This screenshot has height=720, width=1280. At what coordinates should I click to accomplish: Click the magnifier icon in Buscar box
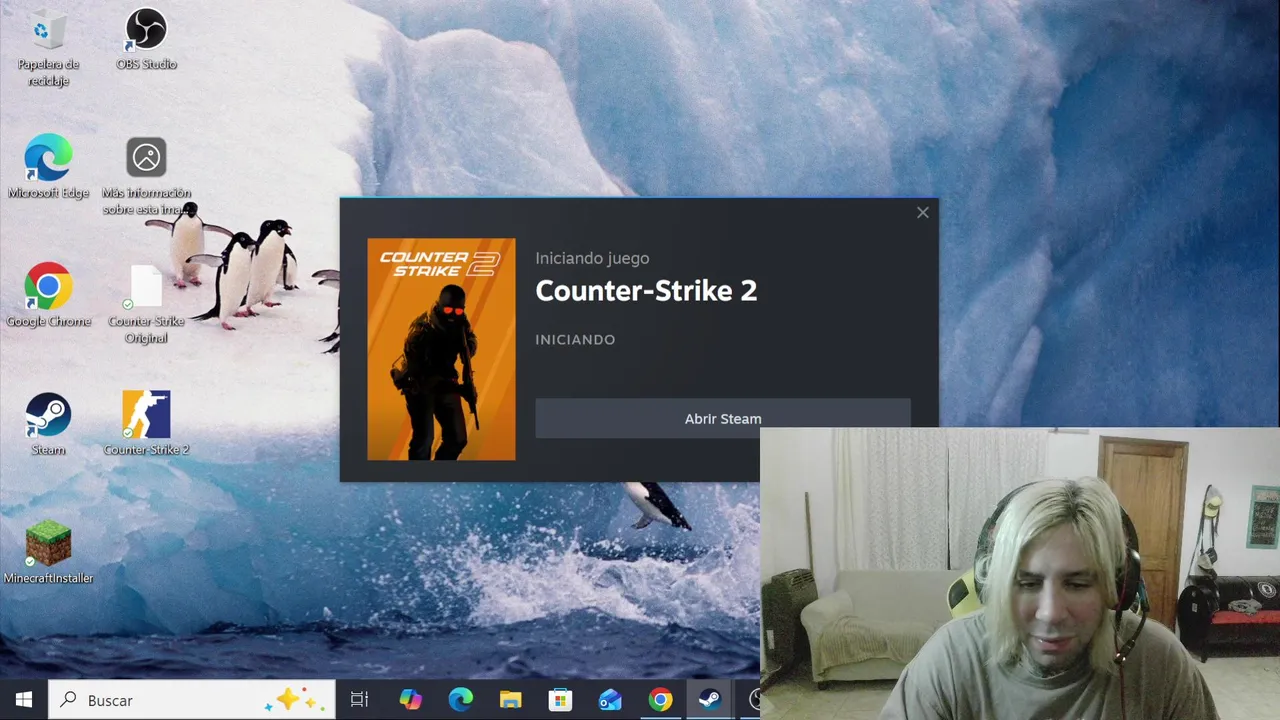click(68, 700)
